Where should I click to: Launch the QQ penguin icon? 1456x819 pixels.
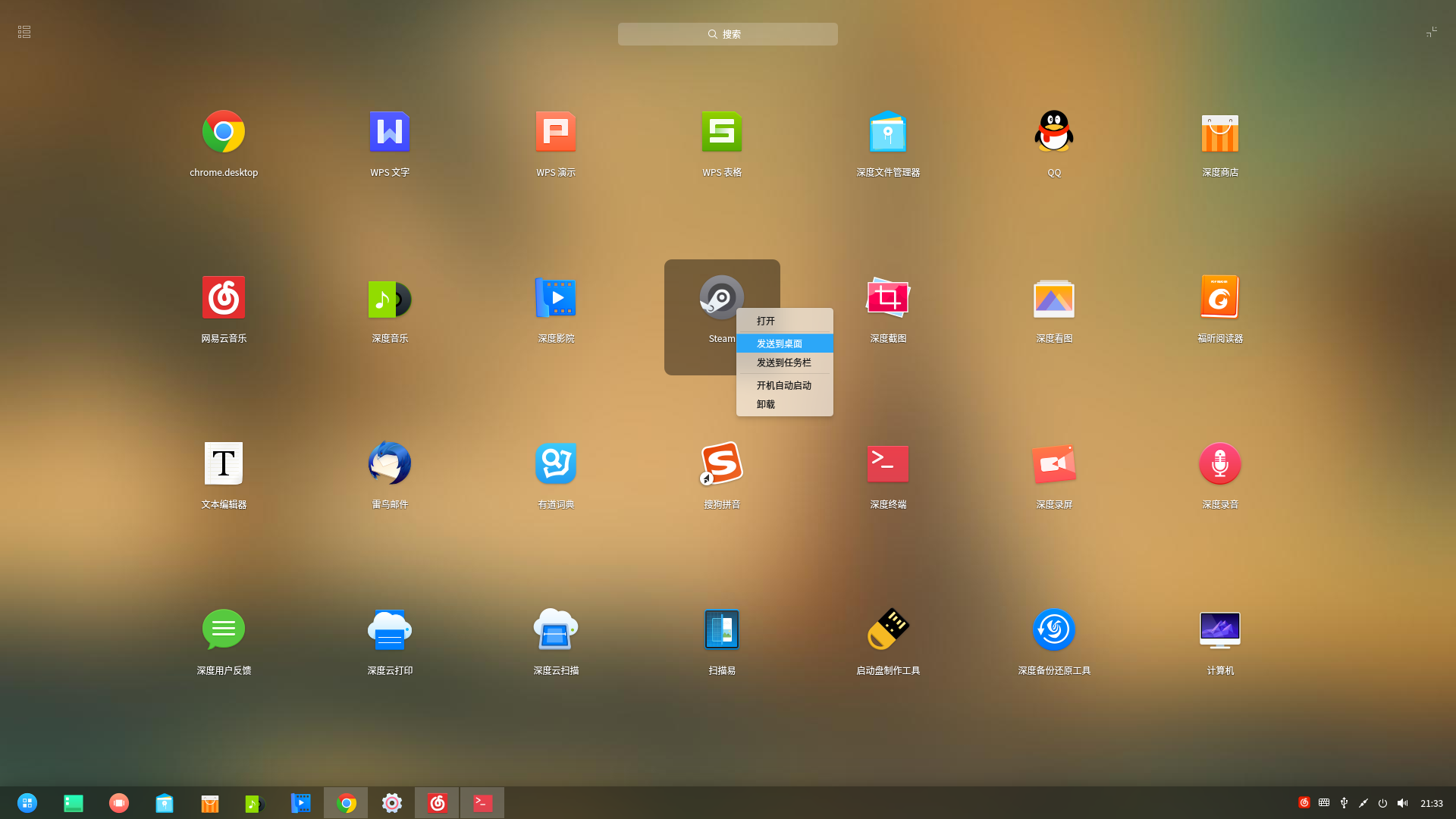click(1054, 133)
